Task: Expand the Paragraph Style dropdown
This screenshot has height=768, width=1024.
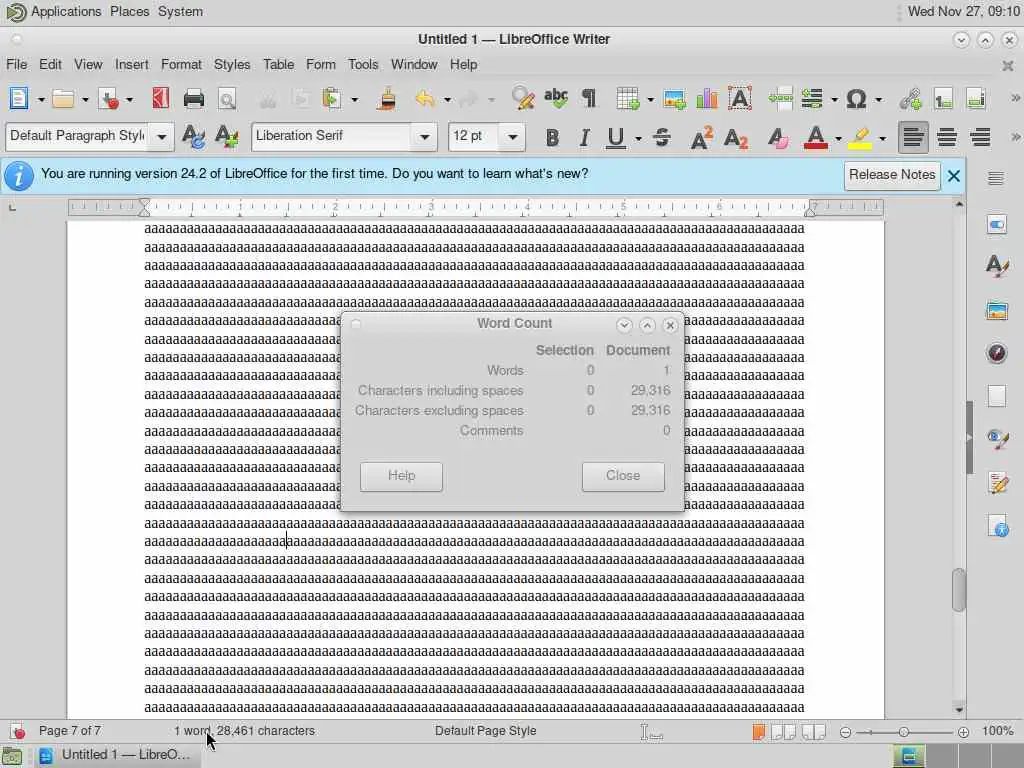Action: pyautogui.click(x=161, y=137)
